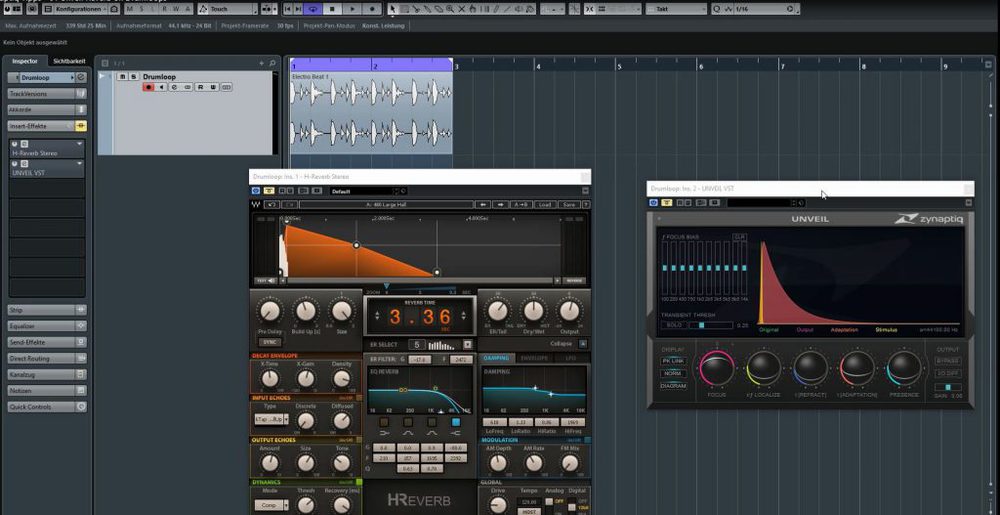Switch to the LFO tab in H-Reverb
Viewport: 1000px width, 515px height.
click(x=570, y=358)
